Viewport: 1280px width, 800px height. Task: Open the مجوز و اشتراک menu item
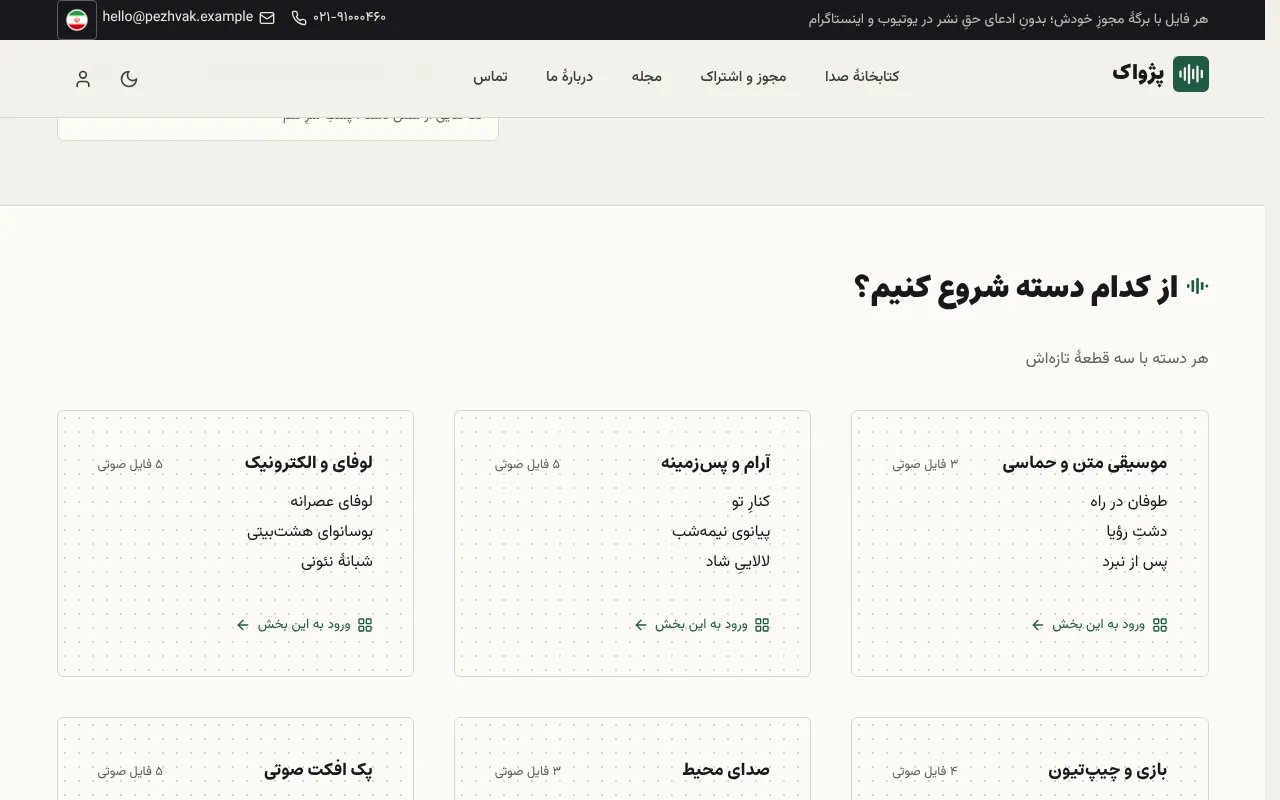(743, 77)
